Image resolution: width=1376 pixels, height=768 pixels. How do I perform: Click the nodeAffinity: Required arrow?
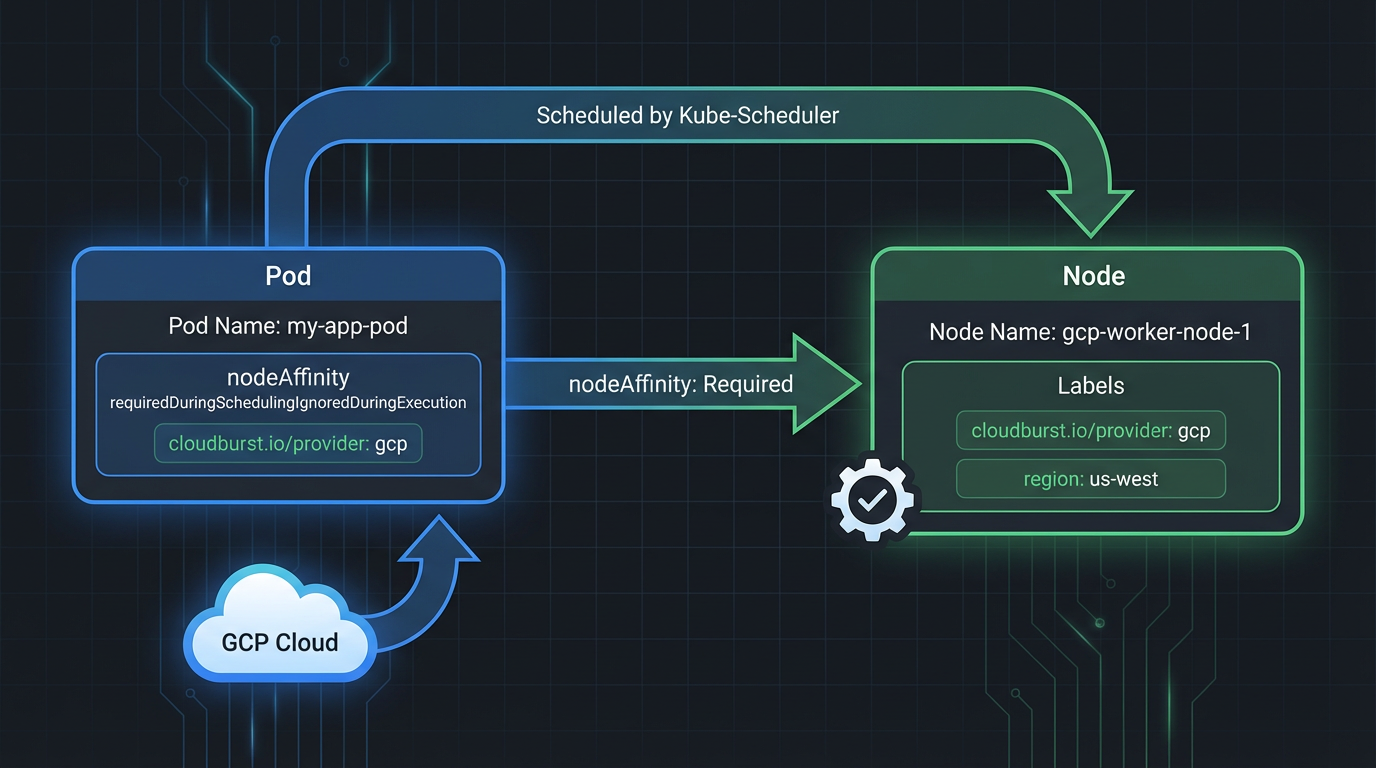tap(680, 384)
